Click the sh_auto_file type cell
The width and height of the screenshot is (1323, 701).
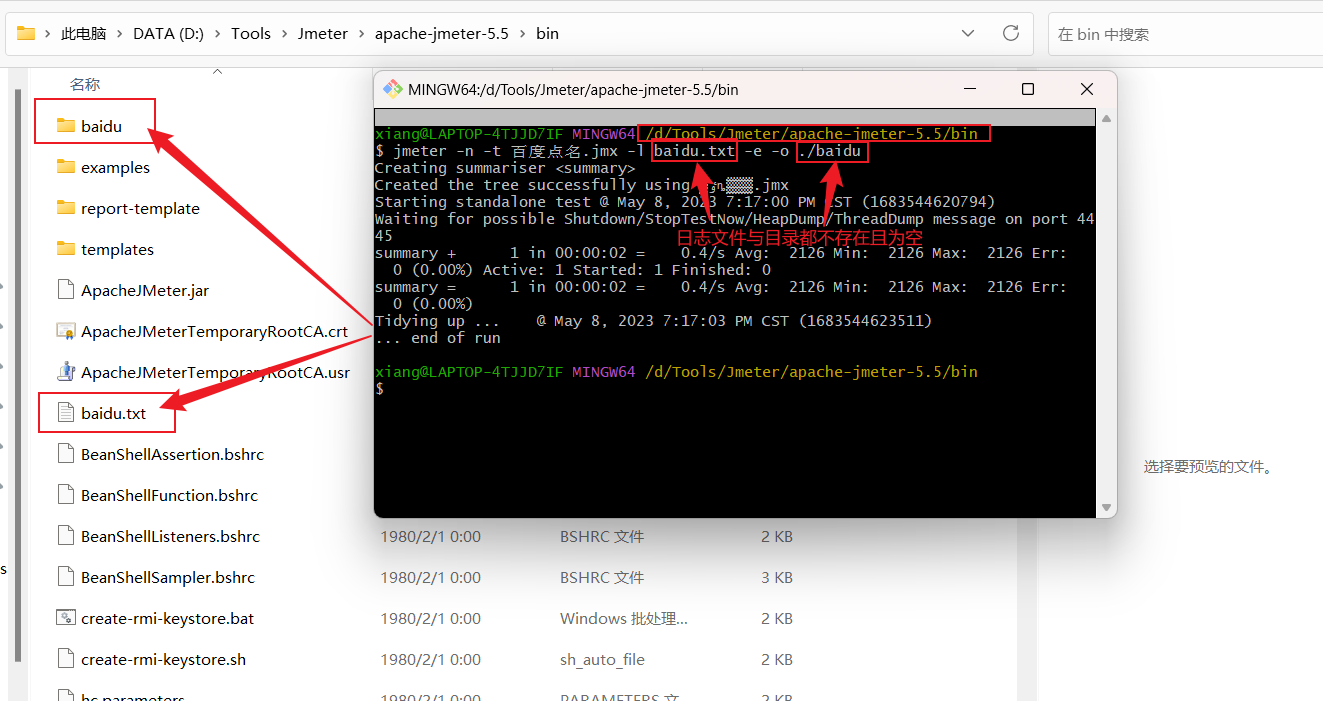click(602, 659)
